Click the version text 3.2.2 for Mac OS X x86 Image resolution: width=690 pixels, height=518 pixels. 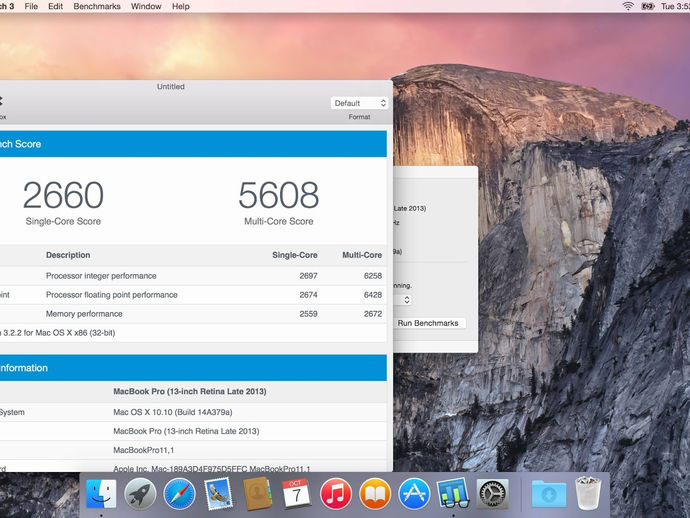tap(58, 333)
